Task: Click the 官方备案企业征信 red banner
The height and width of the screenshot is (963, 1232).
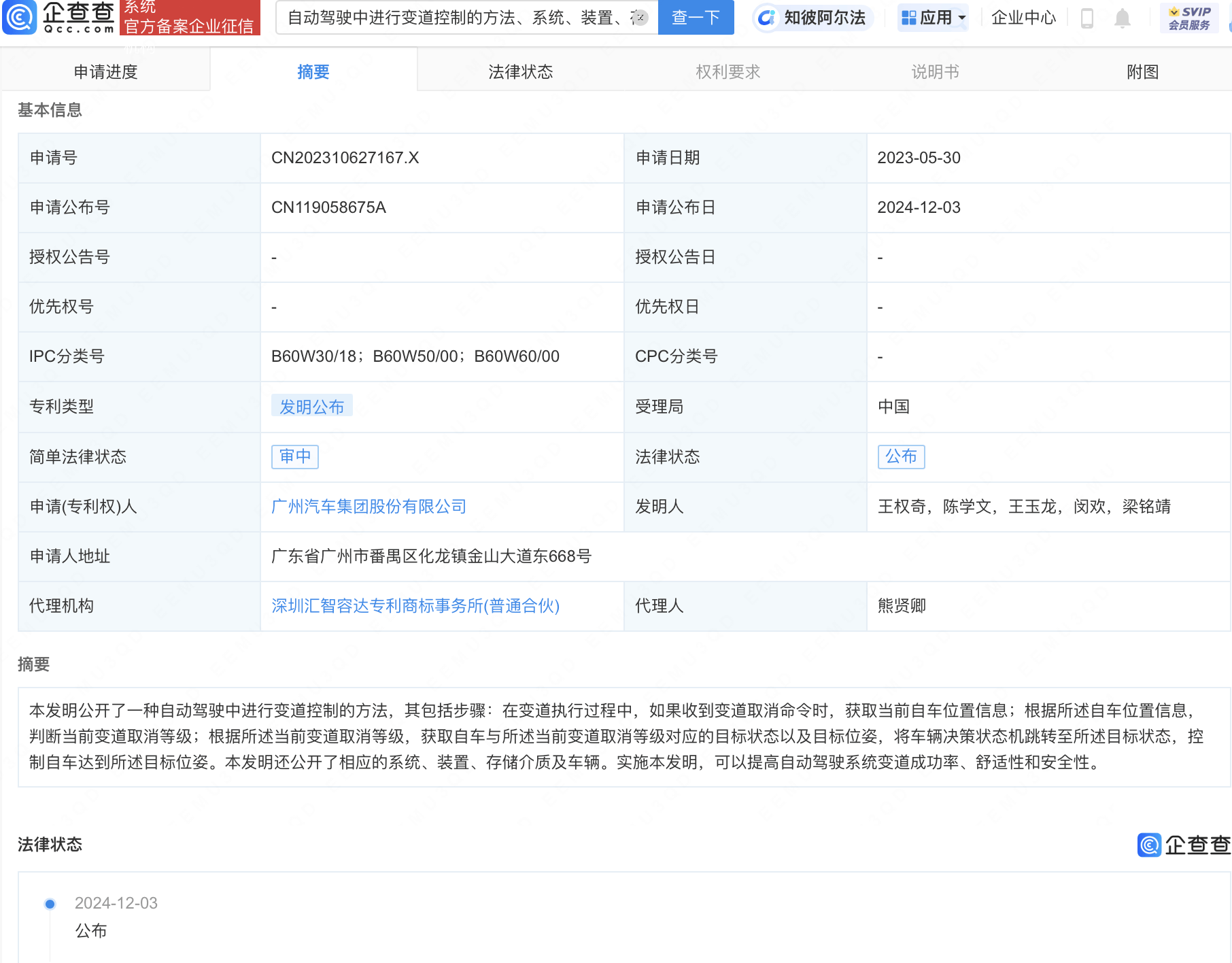Action: point(190,18)
